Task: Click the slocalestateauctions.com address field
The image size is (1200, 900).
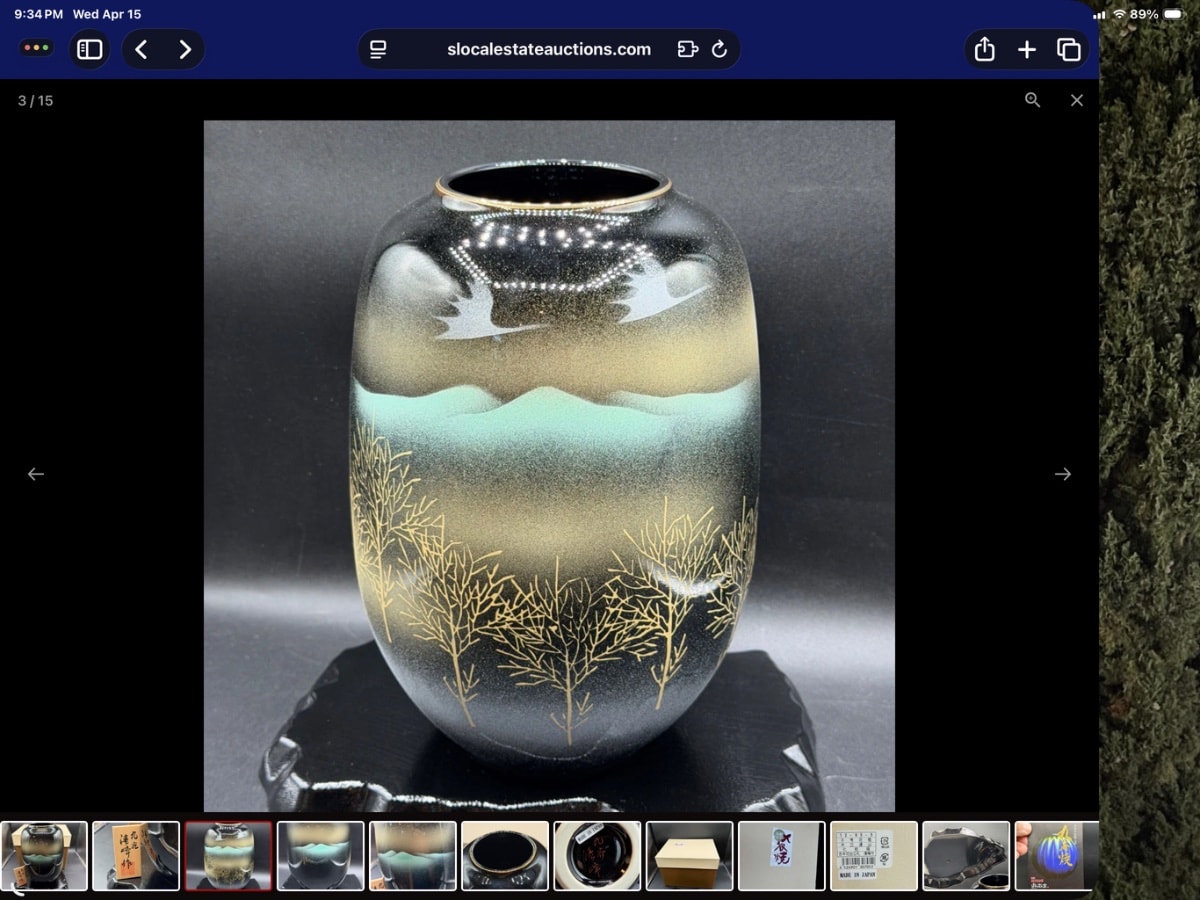Action: (x=548, y=49)
